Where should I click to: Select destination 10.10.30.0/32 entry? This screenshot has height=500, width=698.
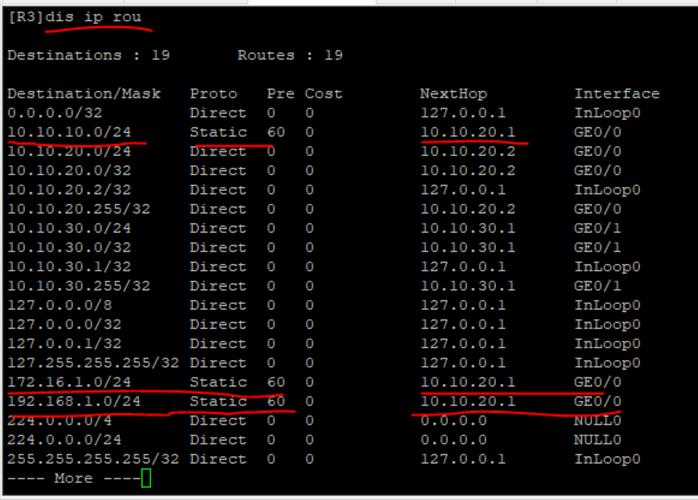(69, 248)
